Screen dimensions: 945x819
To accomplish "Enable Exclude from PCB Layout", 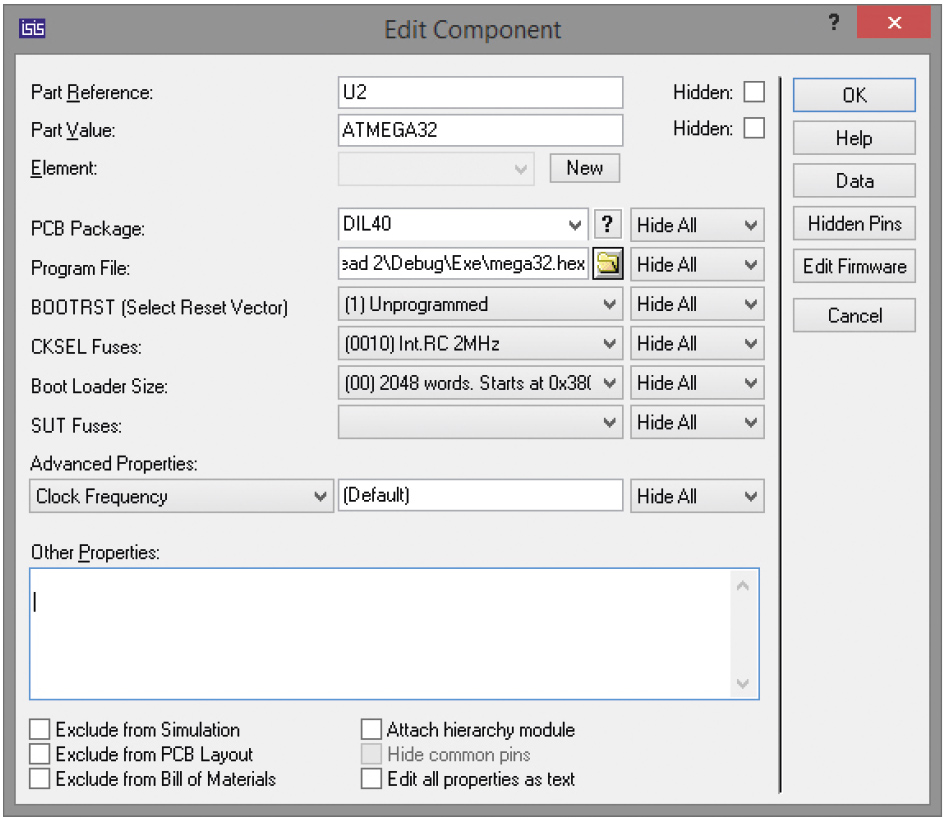I will [x=40, y=754].
